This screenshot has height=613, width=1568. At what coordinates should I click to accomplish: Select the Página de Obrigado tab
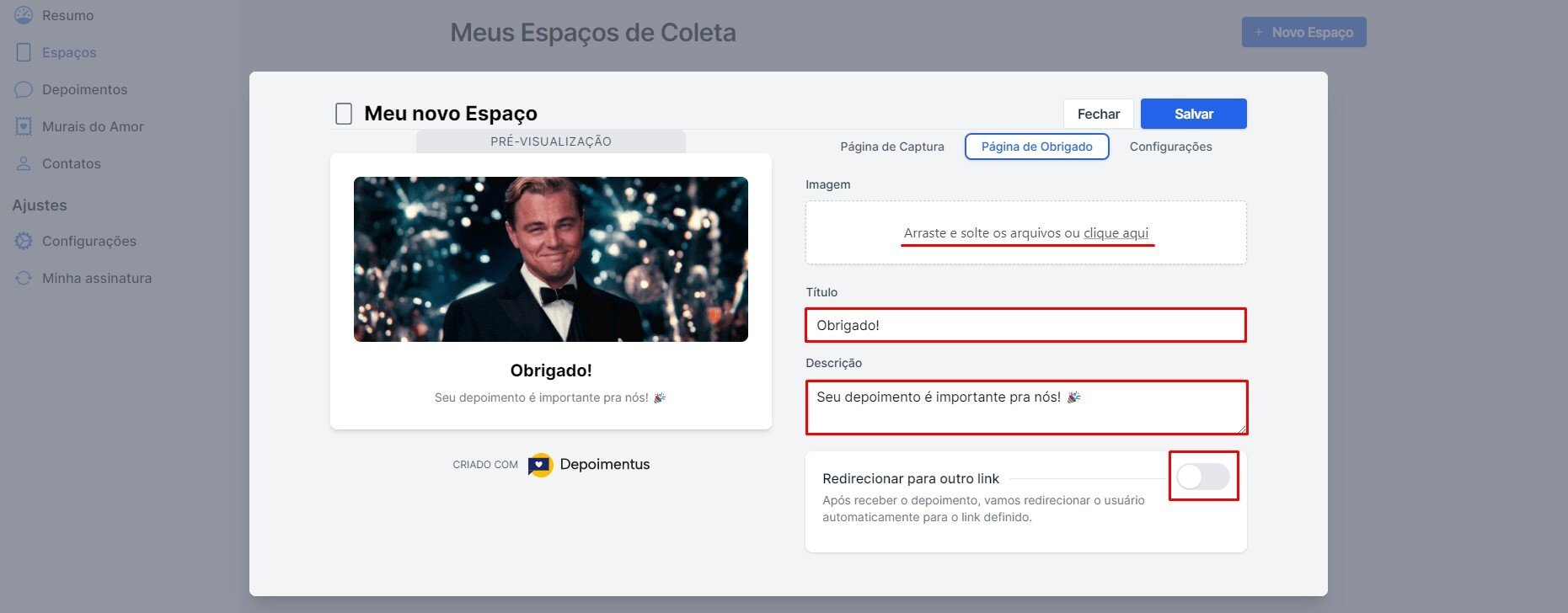(1036, 147)
